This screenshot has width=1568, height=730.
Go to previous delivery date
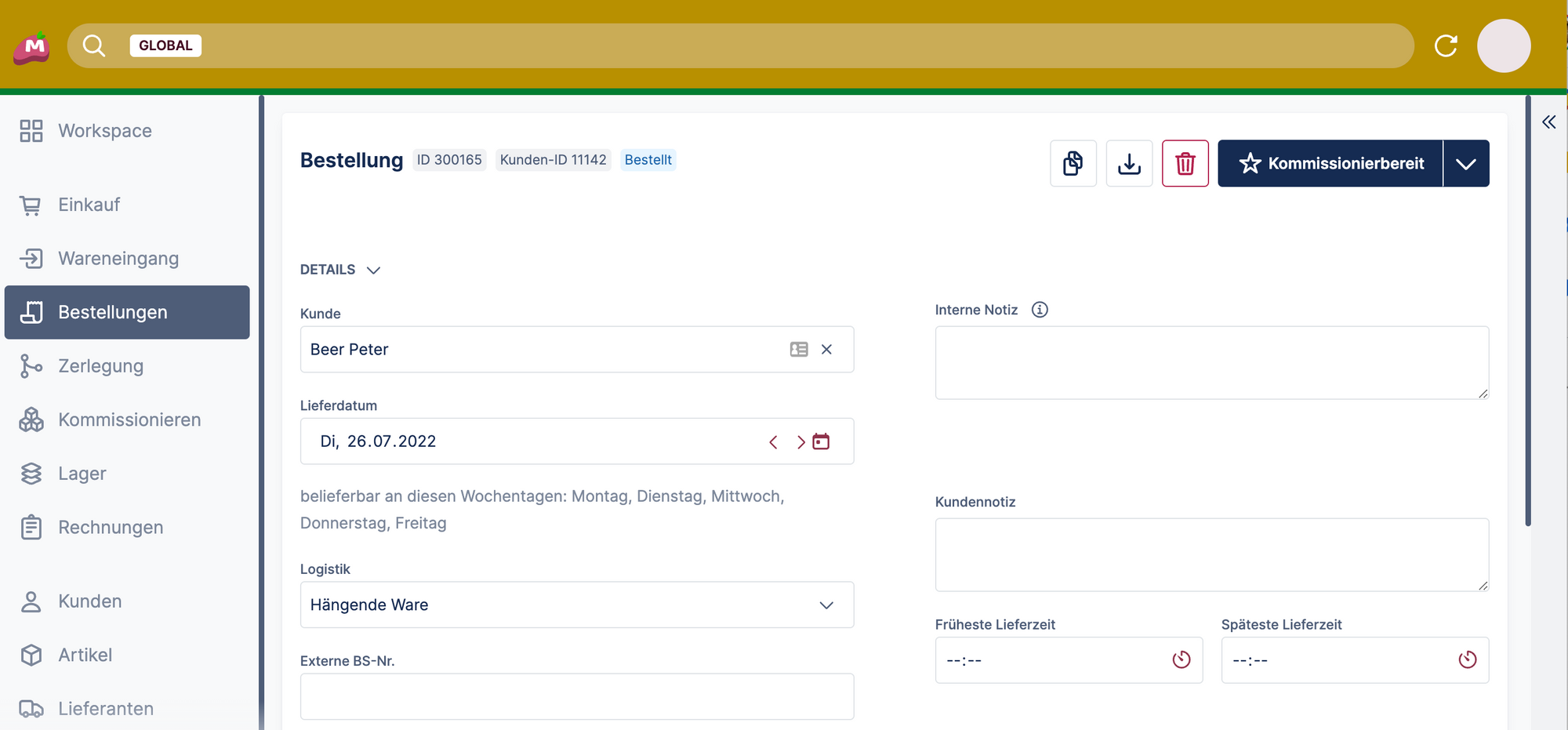pyautogui.click(x=773, y=442)
